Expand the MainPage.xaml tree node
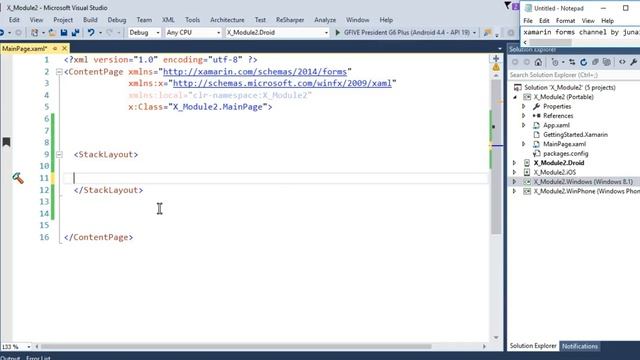Viewport: 640px width, 360px height. point(524,144)
